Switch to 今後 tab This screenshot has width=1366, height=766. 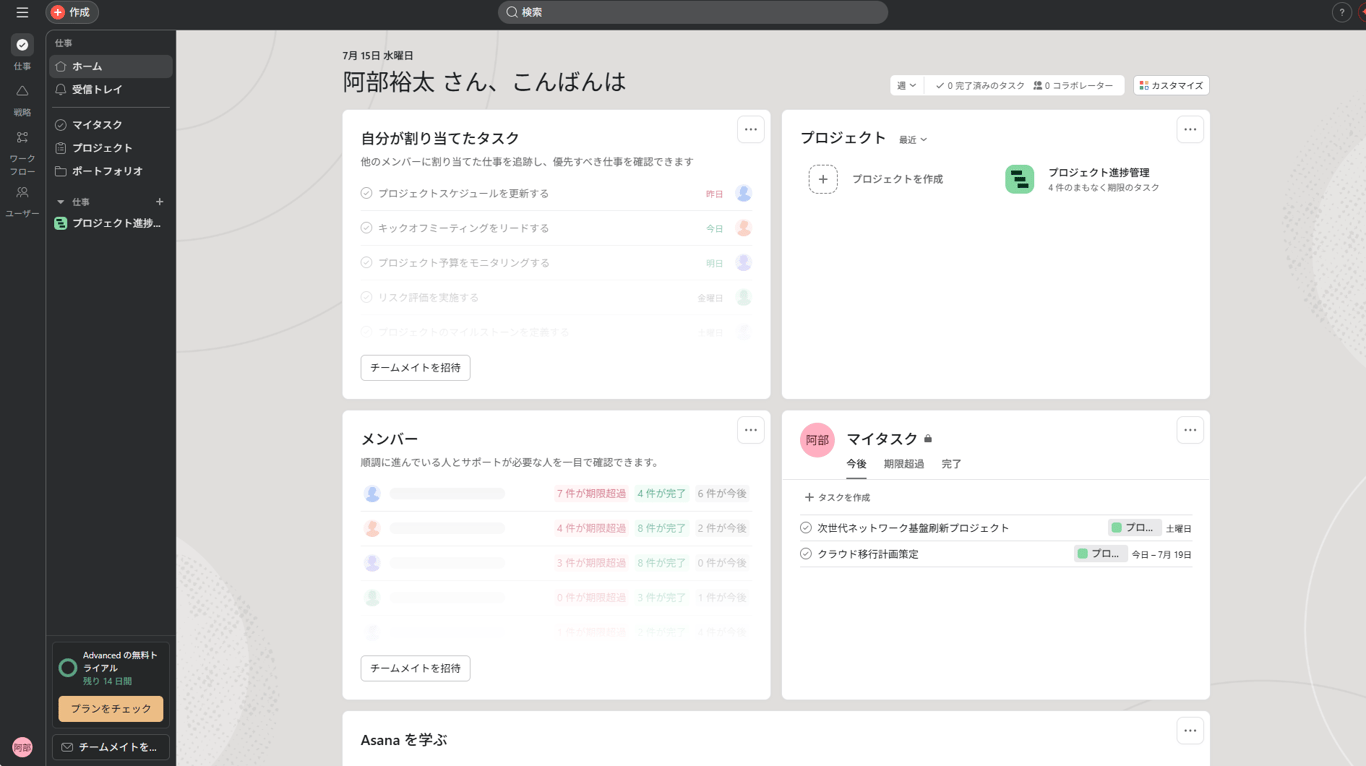pos(856,465)
